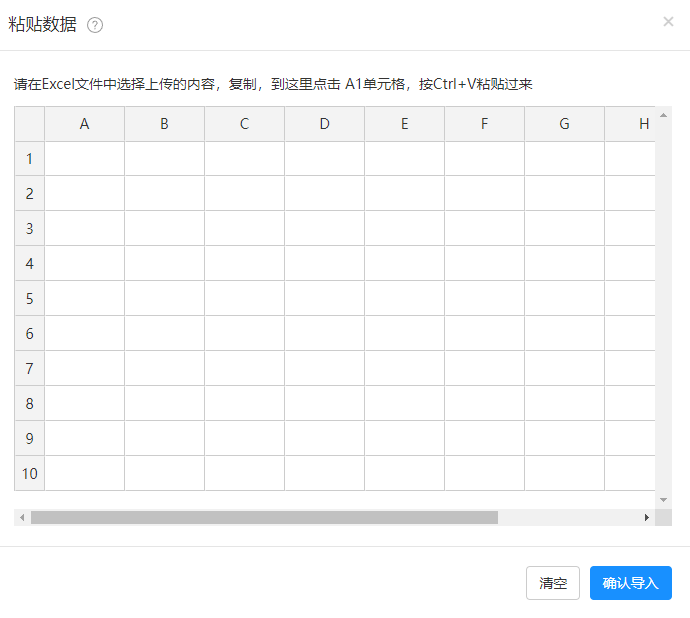This screenshot has height=618, width=690.
Task: Select column header A
Action: [x=84, y=124]
